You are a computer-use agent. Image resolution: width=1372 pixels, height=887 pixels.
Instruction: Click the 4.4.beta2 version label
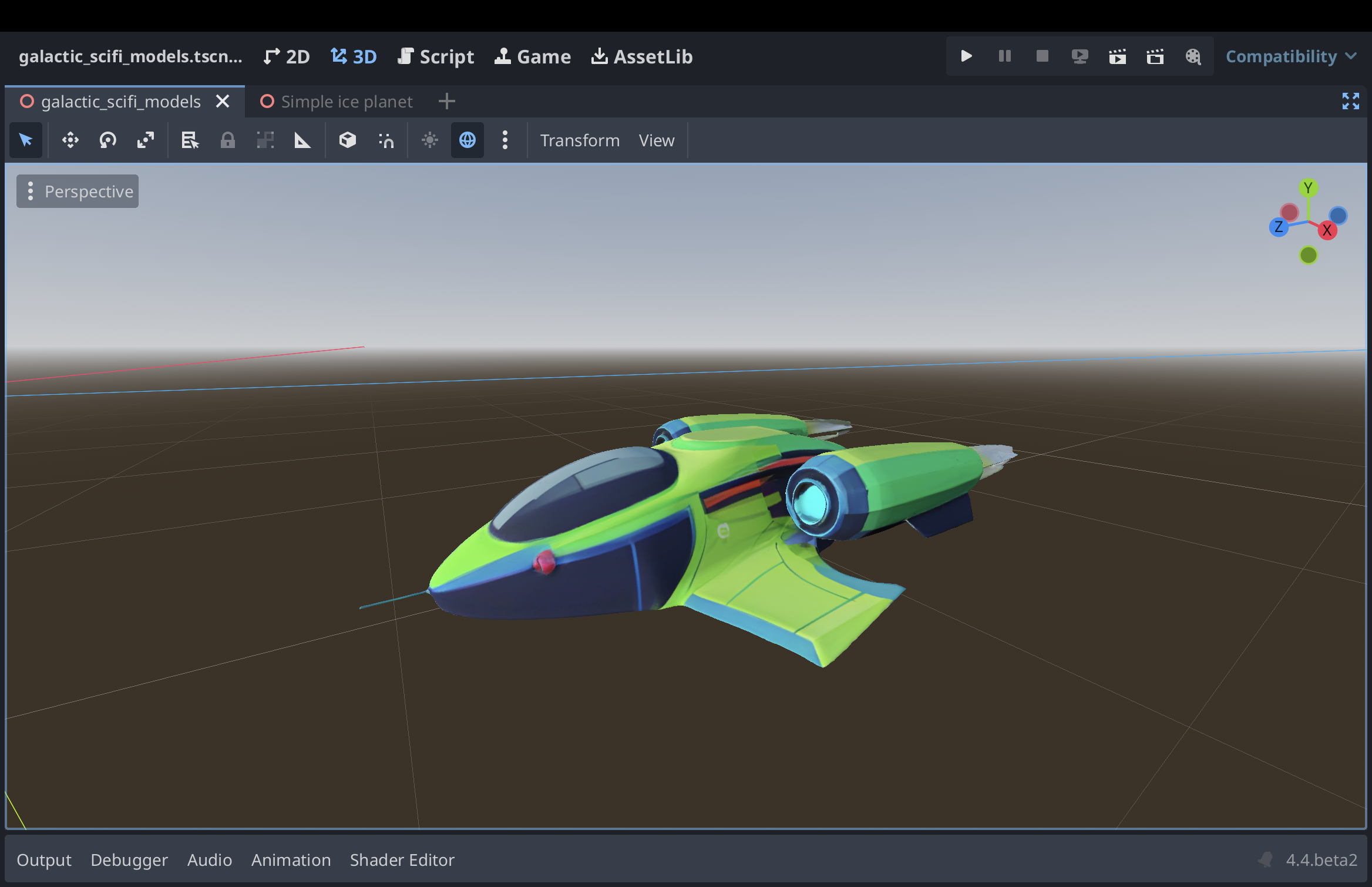1321,860
